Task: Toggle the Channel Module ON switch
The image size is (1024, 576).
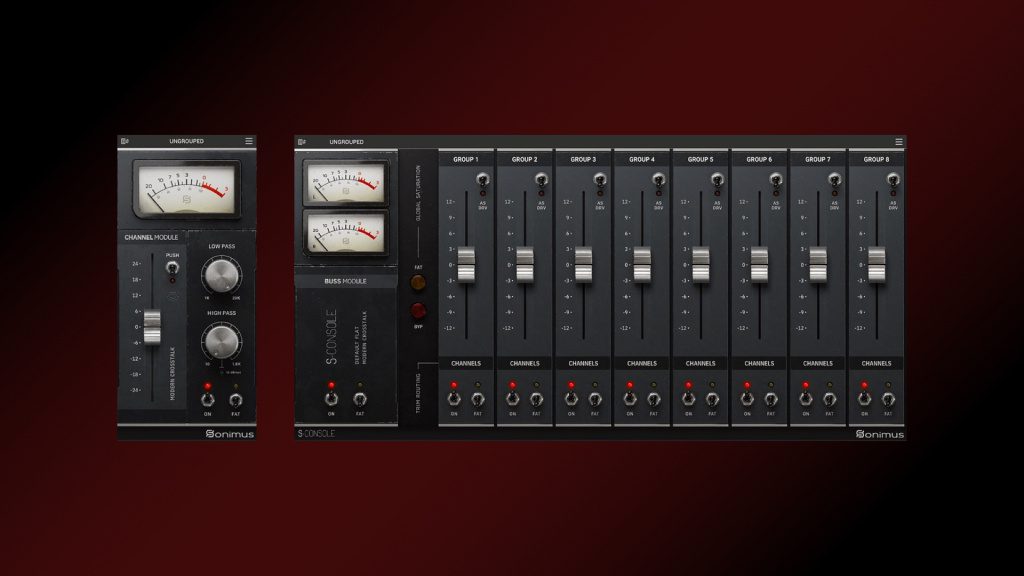Action: [208, 398]
